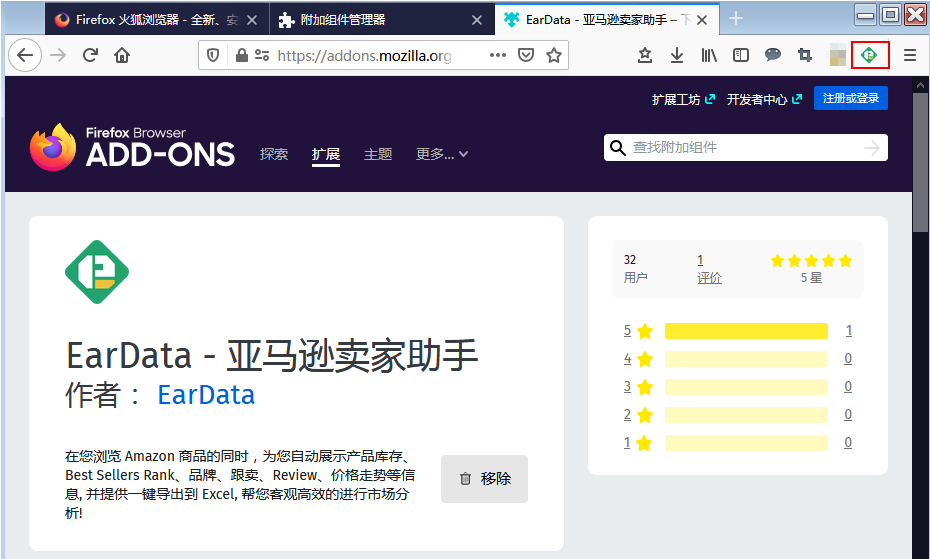Click the 移除 button
This screenshot has width=930, height=559.
click(484, 478)
